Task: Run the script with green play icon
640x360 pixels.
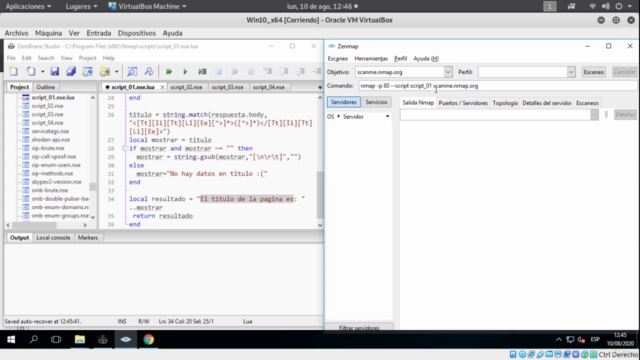Action: (185, 72)
